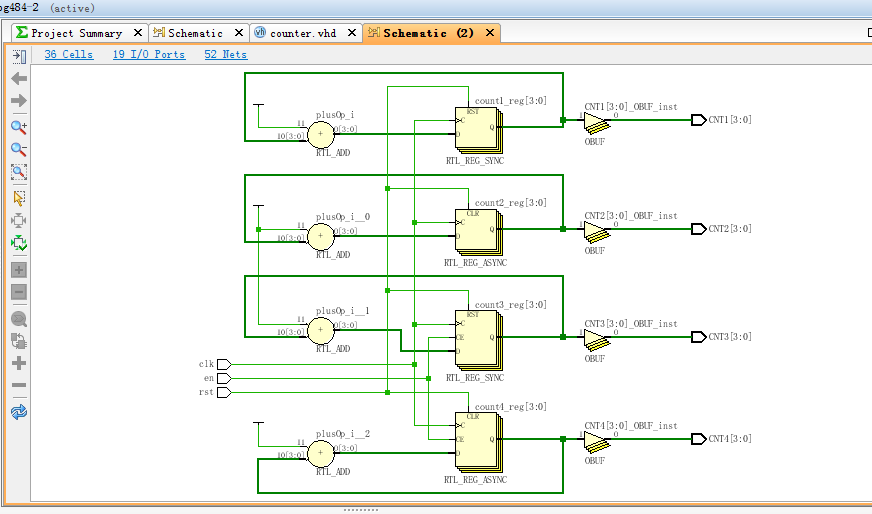Click the grey boxed minus collapse icon
This screenshot has height=514, width=872.
pyautogui.click(x=19, y=292)
